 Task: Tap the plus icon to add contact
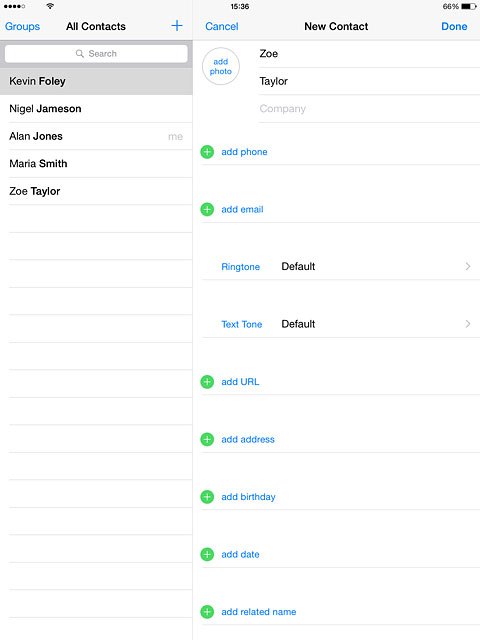tap(177, 26)
